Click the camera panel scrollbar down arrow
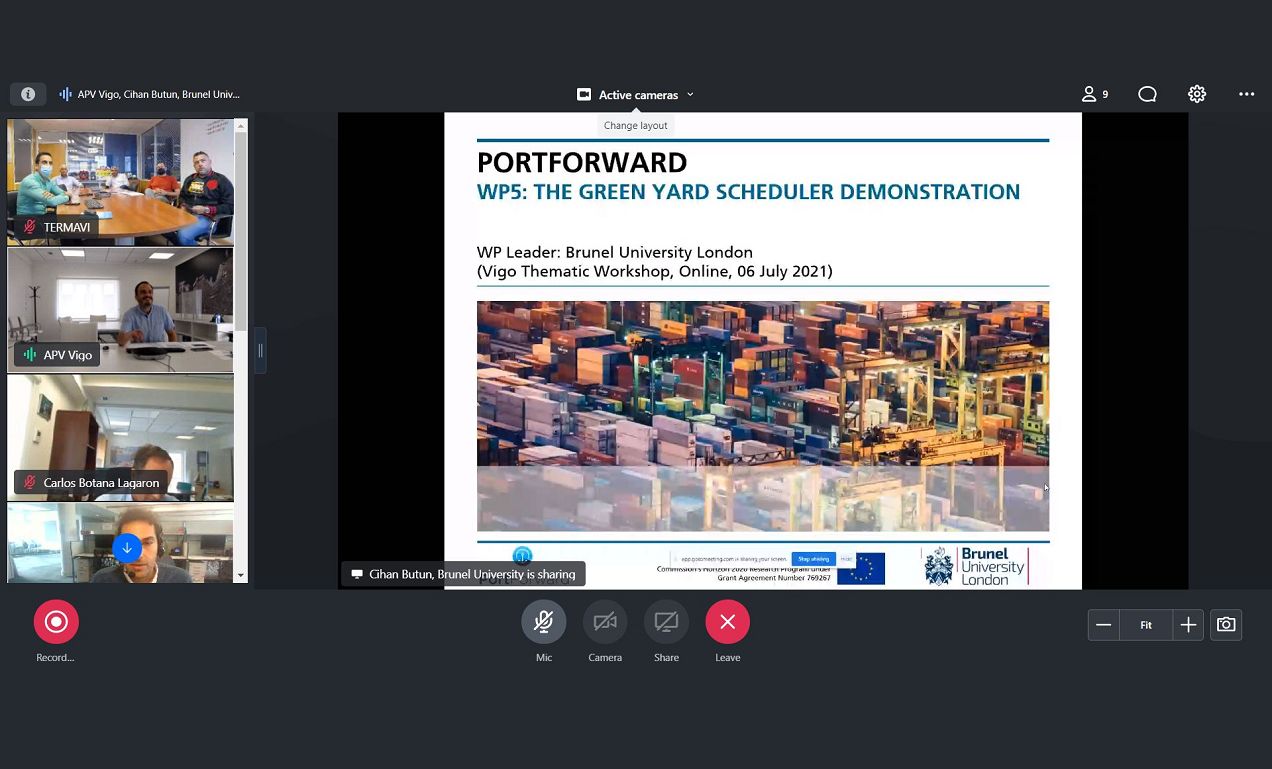1272x769 pixels. 240,576
